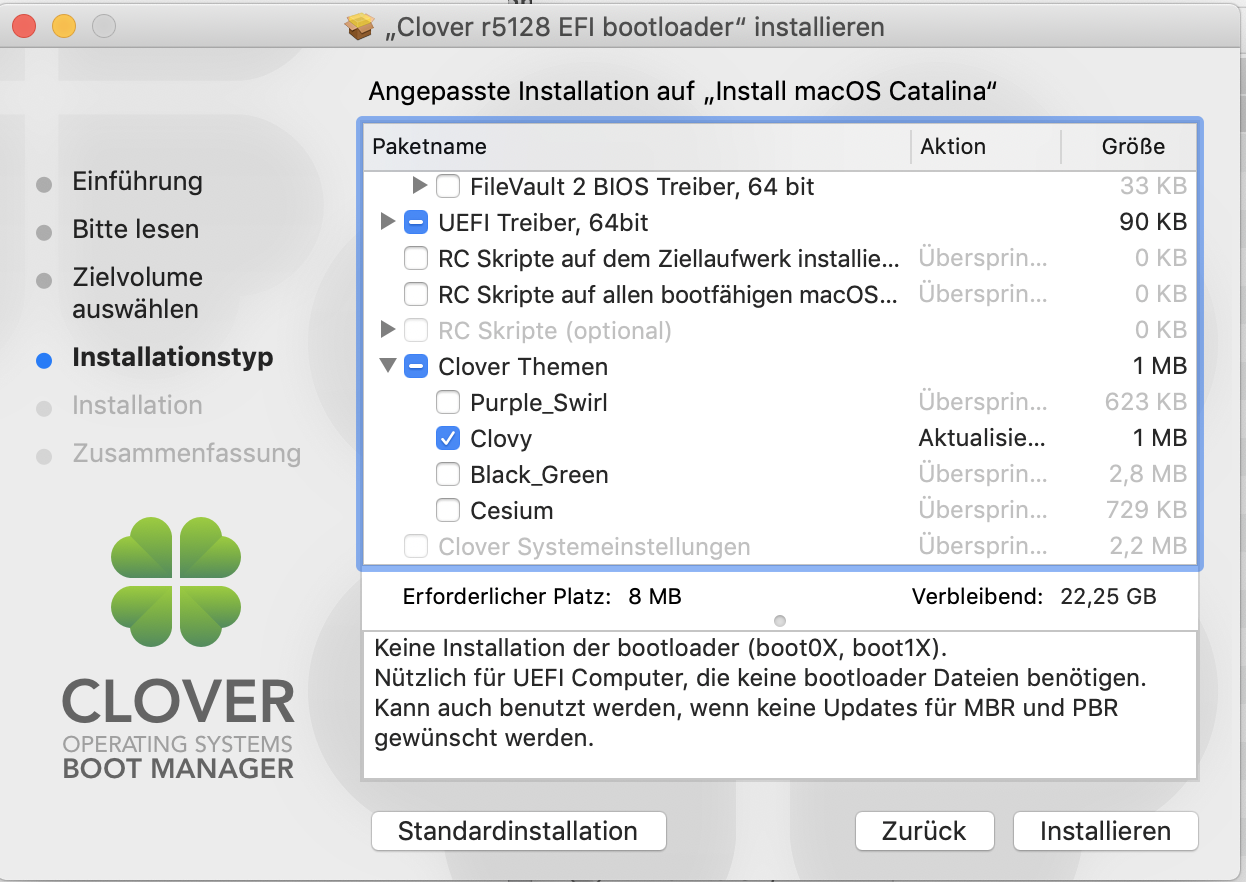
Task: Enable RC Skripte auf allen bootfähigen macOS checkbox
Action: pos(416,295)
